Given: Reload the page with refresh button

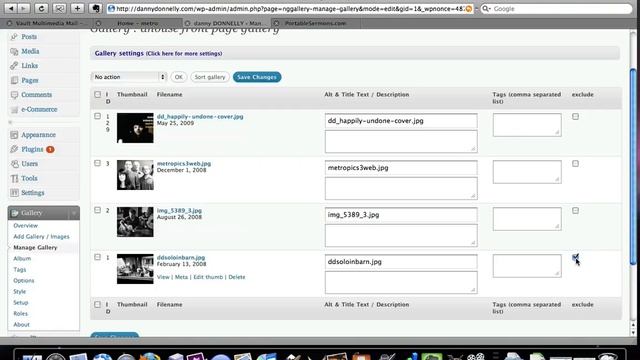Looking at the screenshot, I should coord(41,8).
